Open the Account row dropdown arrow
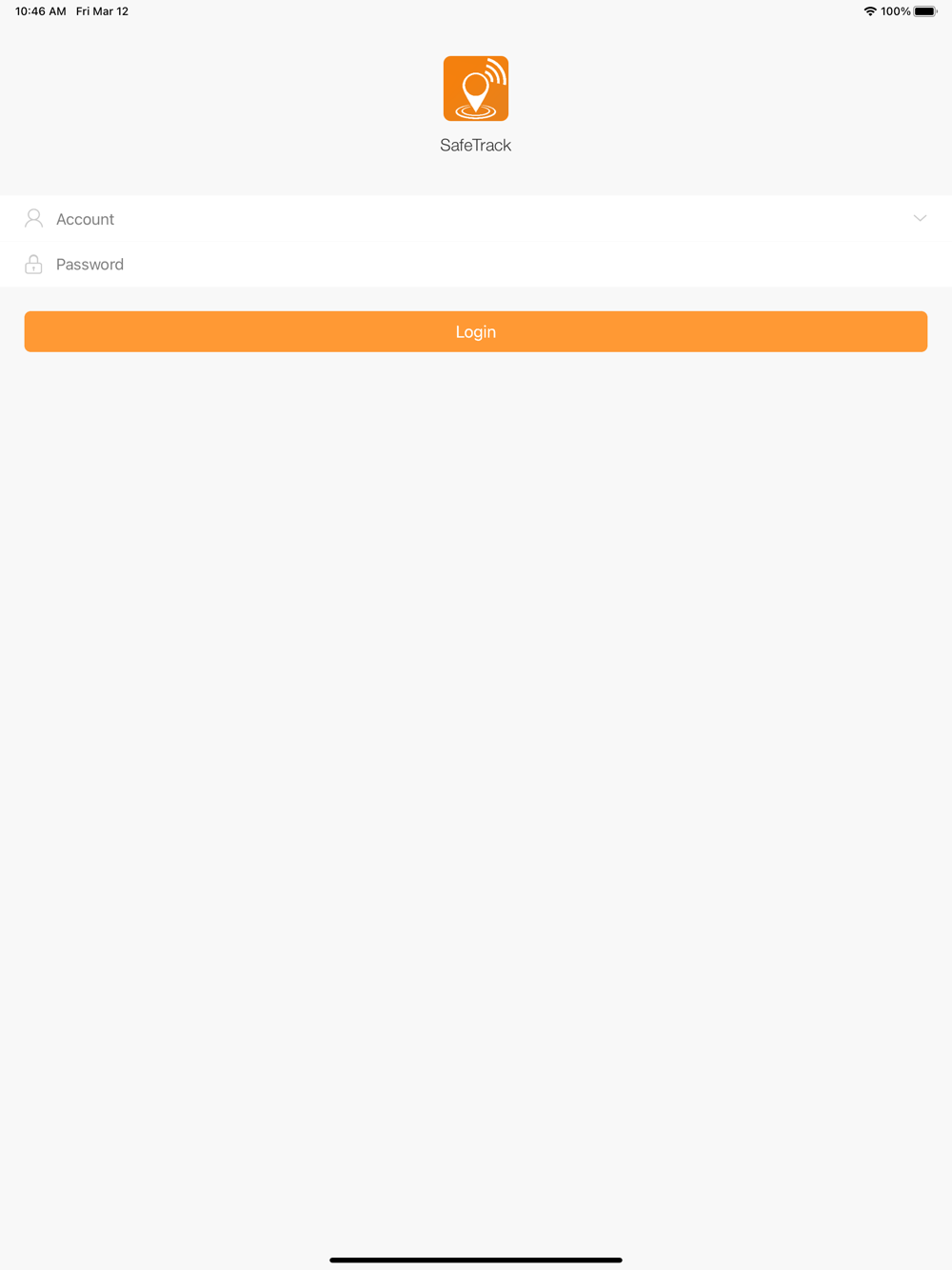The image size is (952, 1270). click(x=920, y=218)
